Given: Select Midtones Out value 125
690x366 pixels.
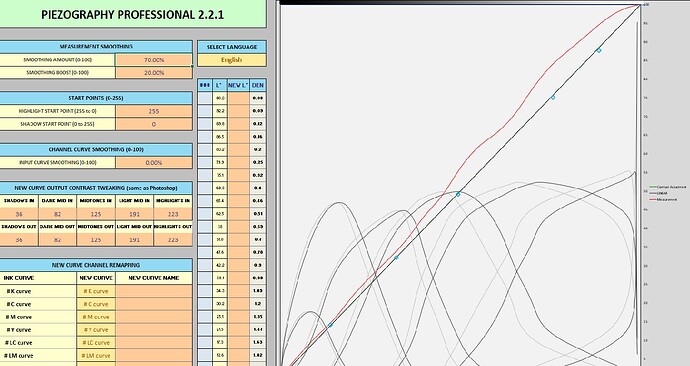Looking at the screenshot, I should pos(96,239).
